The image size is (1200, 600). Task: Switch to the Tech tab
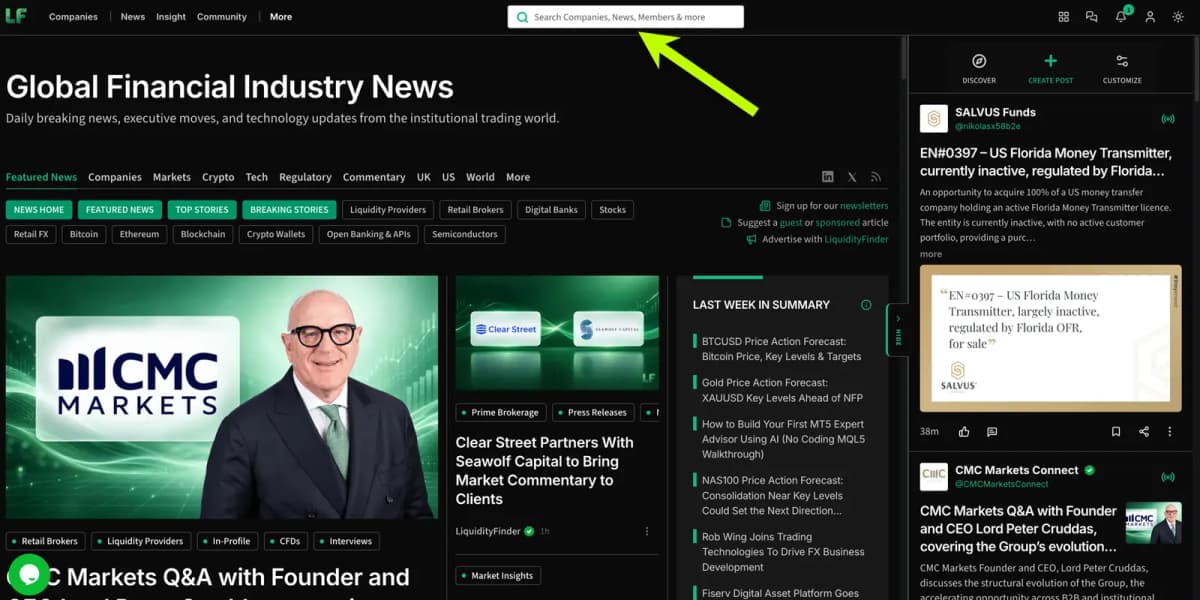(257, 177)
